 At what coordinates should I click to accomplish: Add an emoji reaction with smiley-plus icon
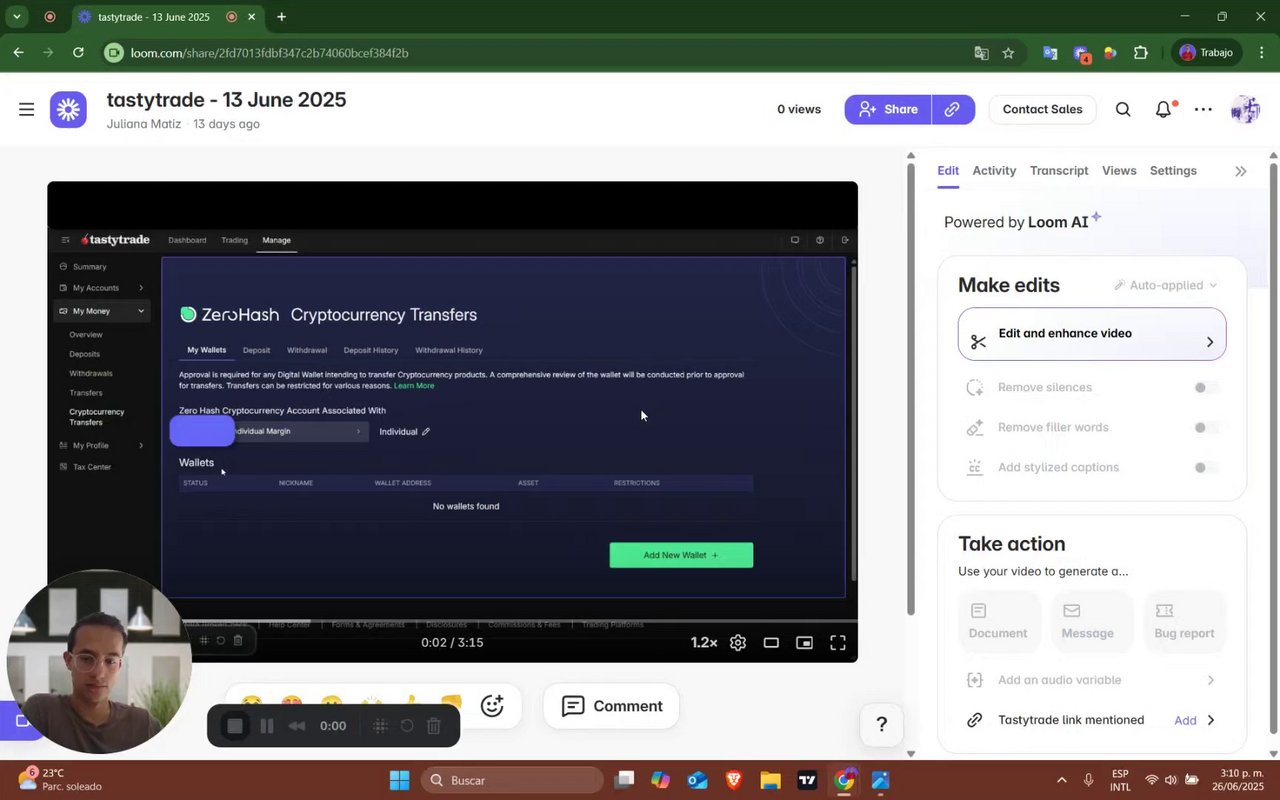(x=492, y=706)
